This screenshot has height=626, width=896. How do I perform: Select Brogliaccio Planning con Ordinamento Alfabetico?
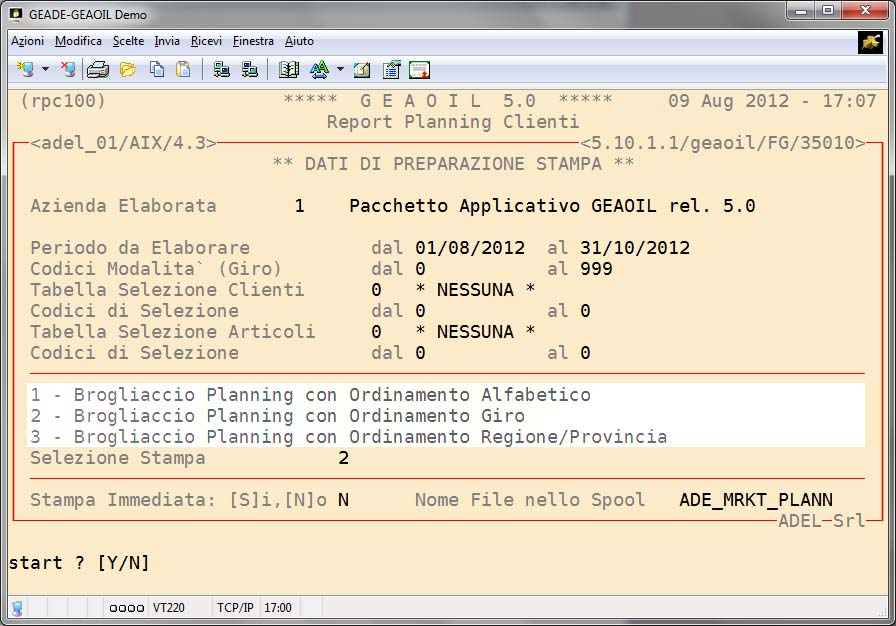point(310,395)
